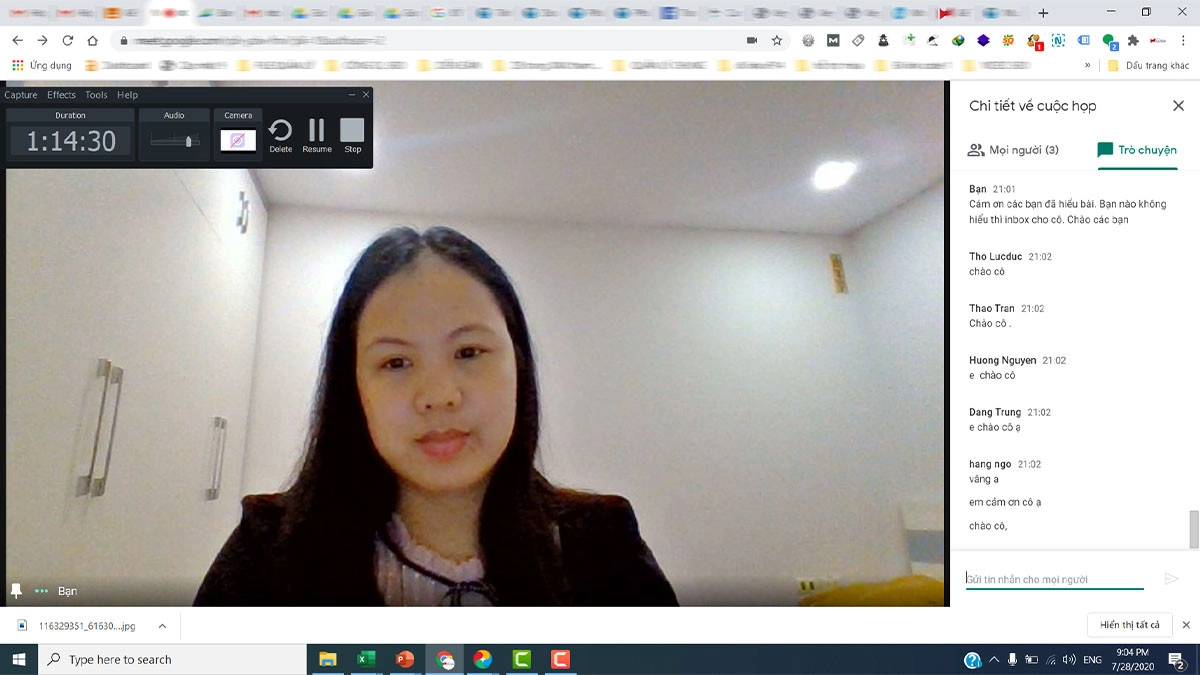Toggle the Camera preview off icon
Image resolution: width=1200 pixels, height=675 pixels.
[x=238, y=140]
